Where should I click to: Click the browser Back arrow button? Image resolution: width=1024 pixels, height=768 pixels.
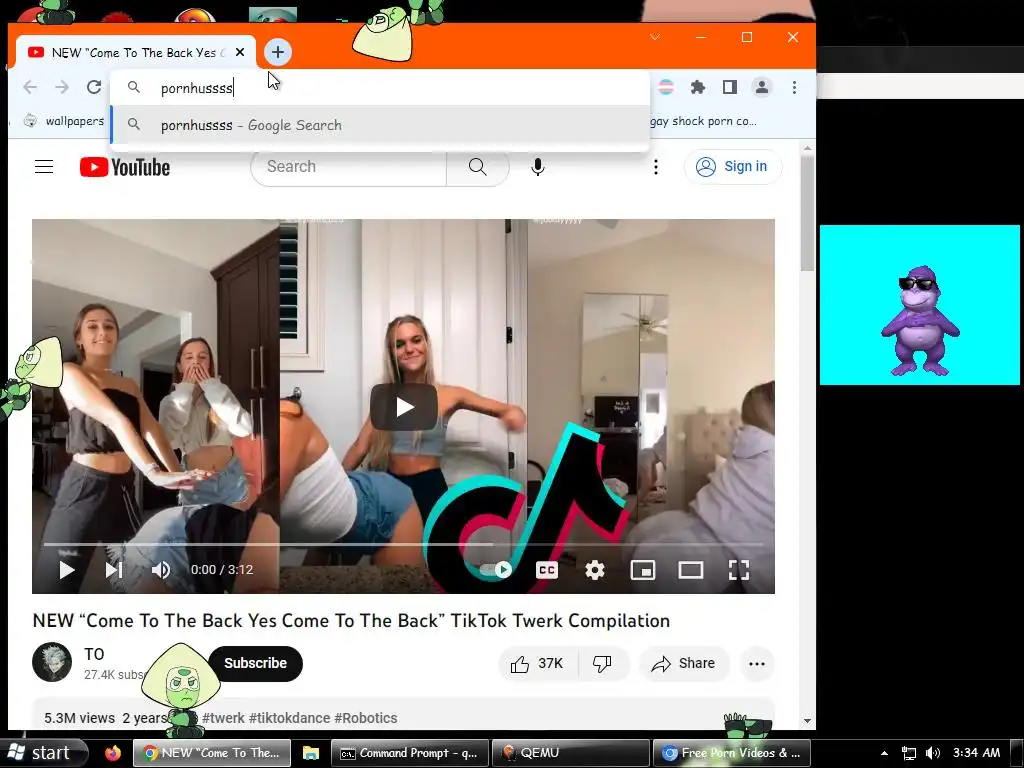pos(30,87)
